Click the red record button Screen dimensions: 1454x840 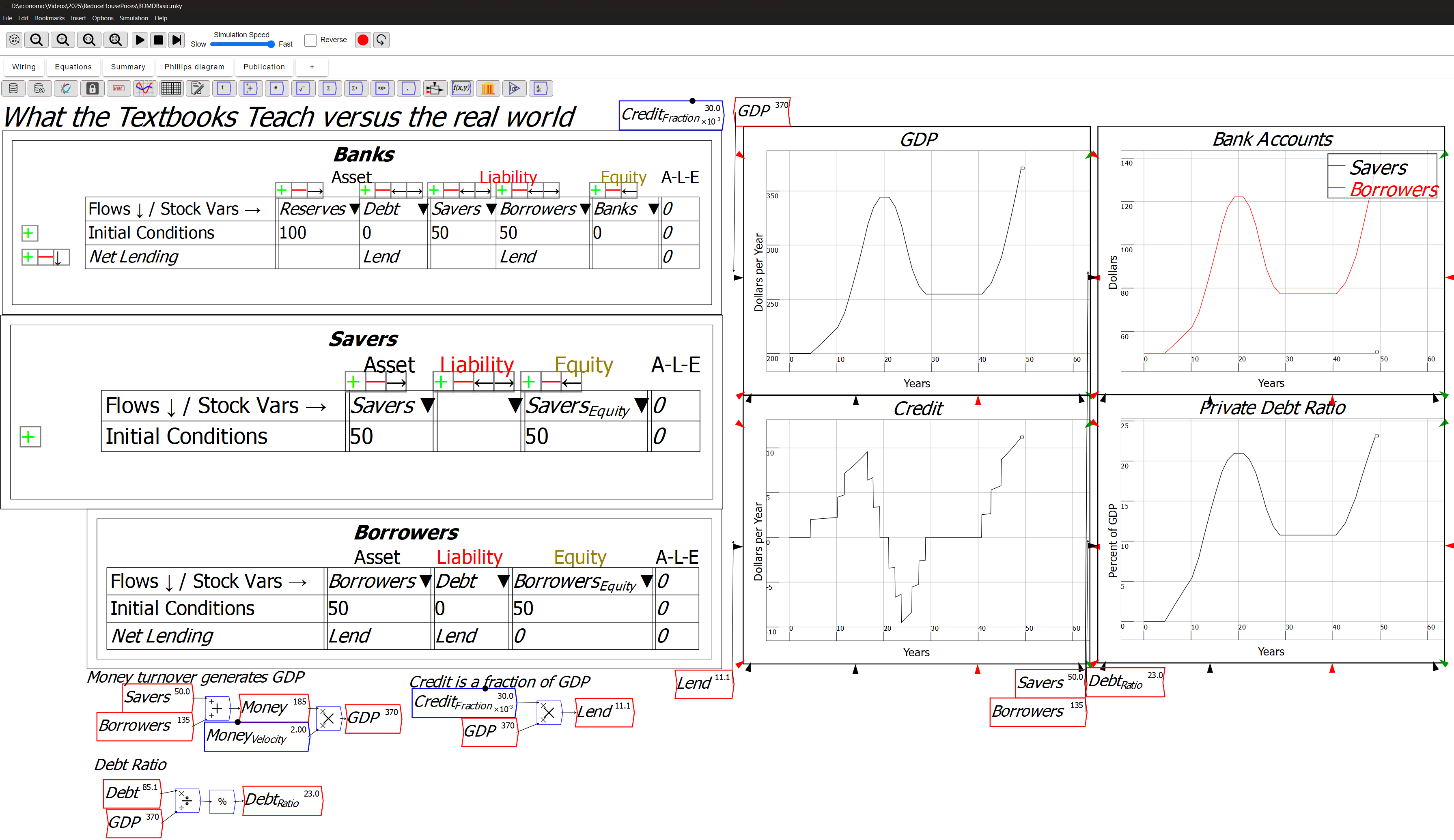(x=362, y=40)
